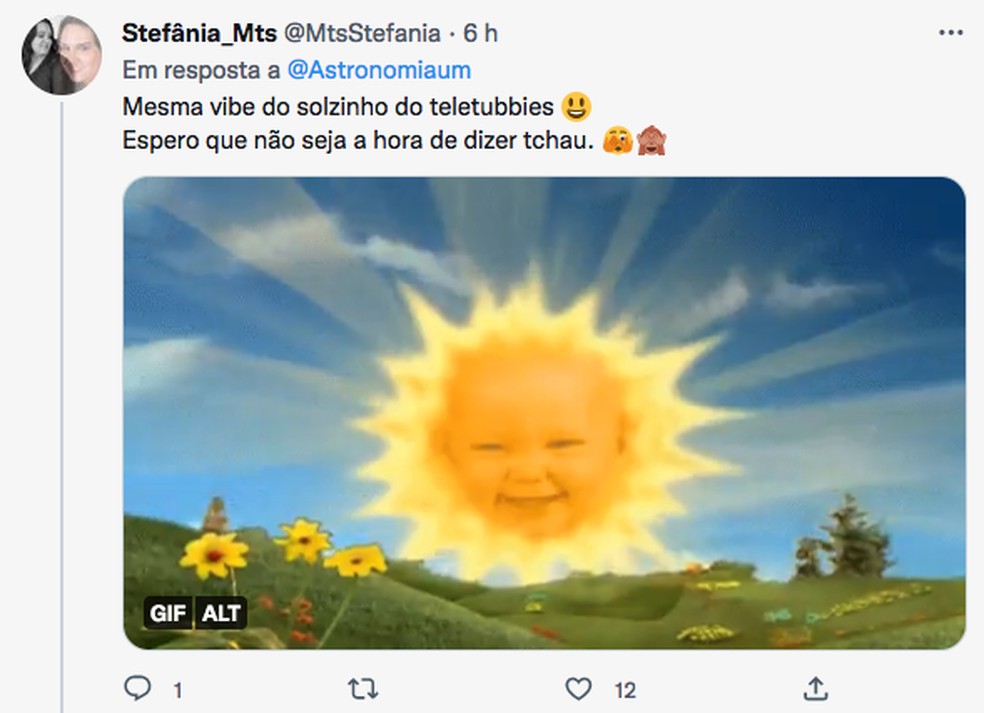Open the more options ellipsis menu

coord(951,30)
